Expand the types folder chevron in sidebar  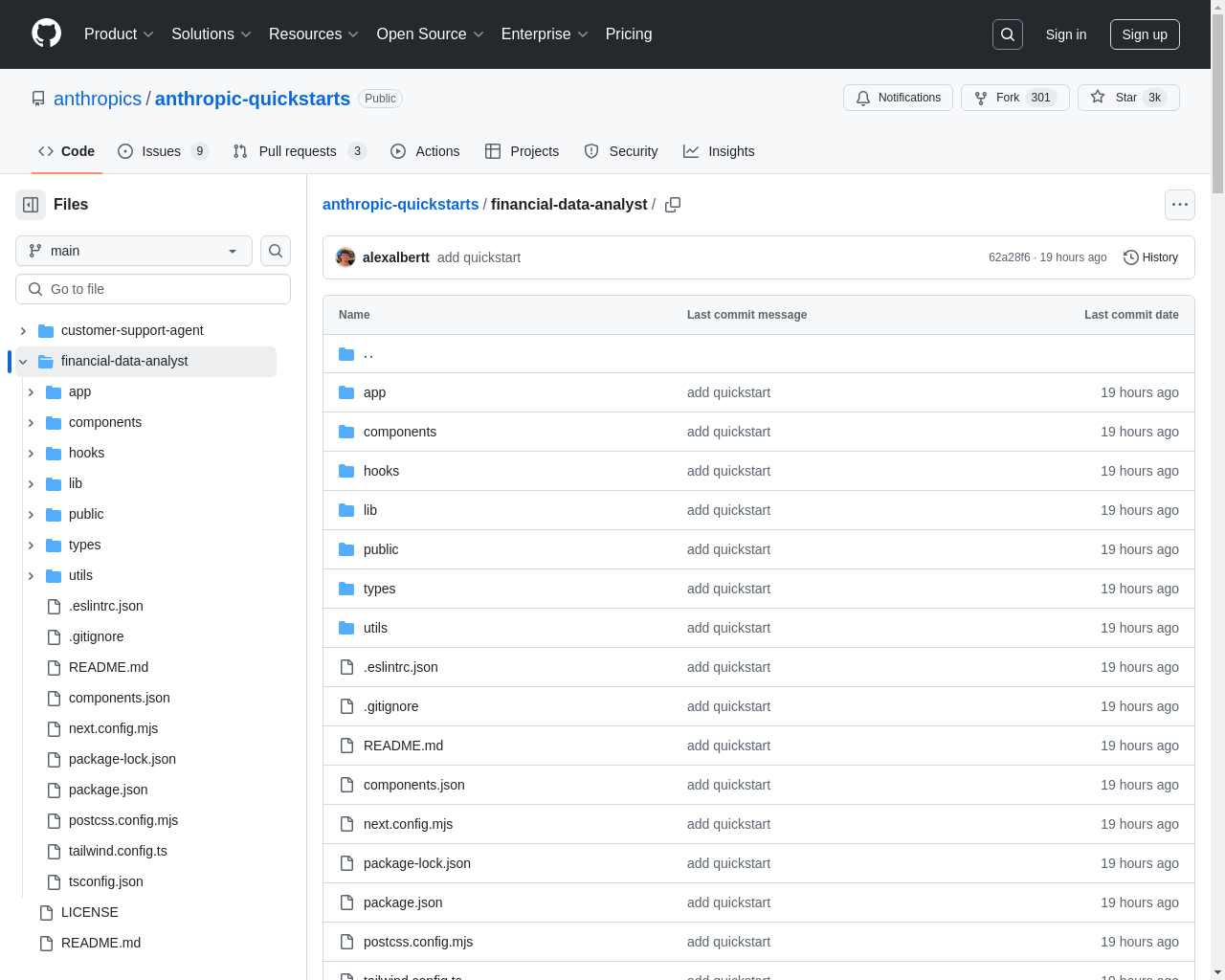(31, 545)
